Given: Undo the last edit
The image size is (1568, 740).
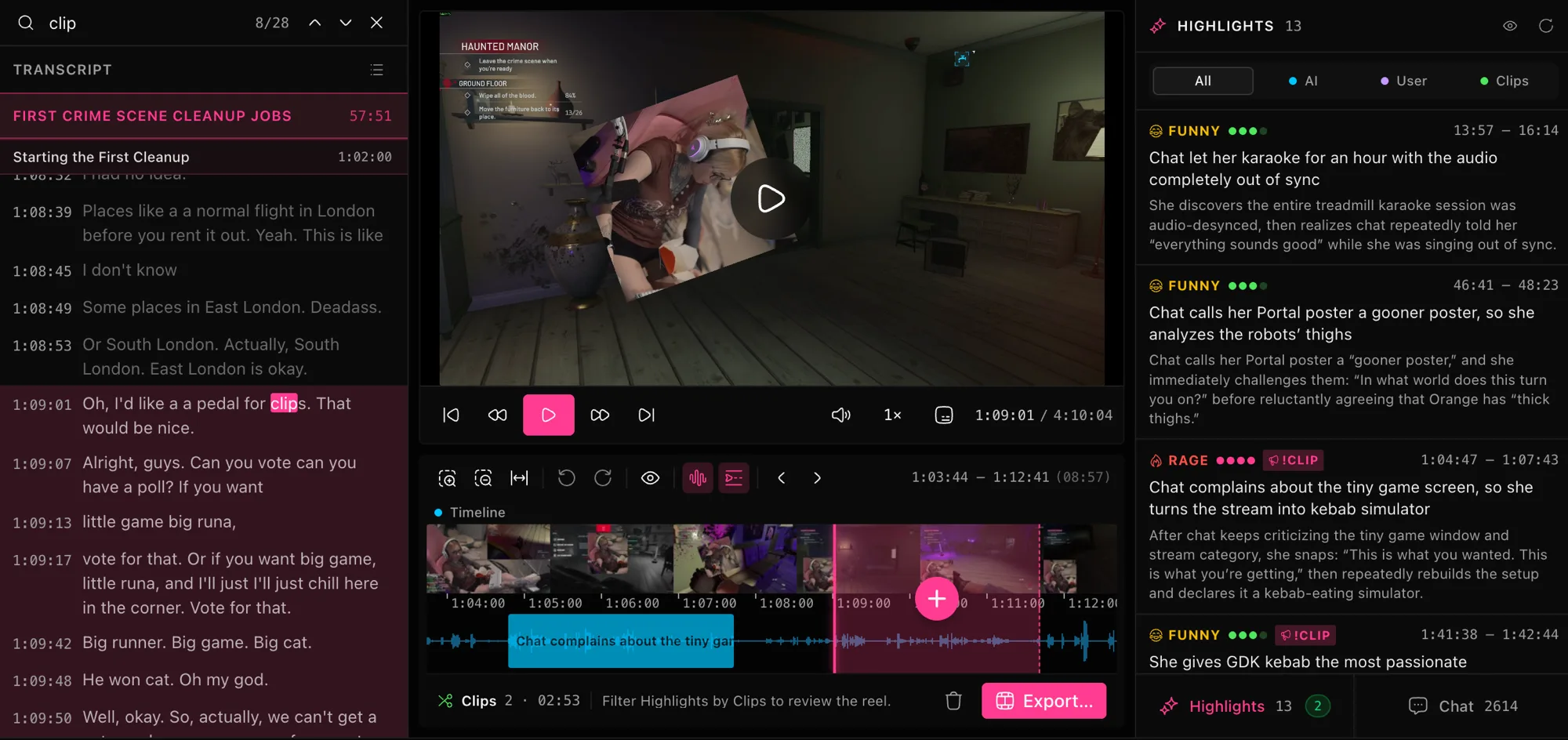Looking at the screenshot, I should pyautogui.click(x=566, y=478).
